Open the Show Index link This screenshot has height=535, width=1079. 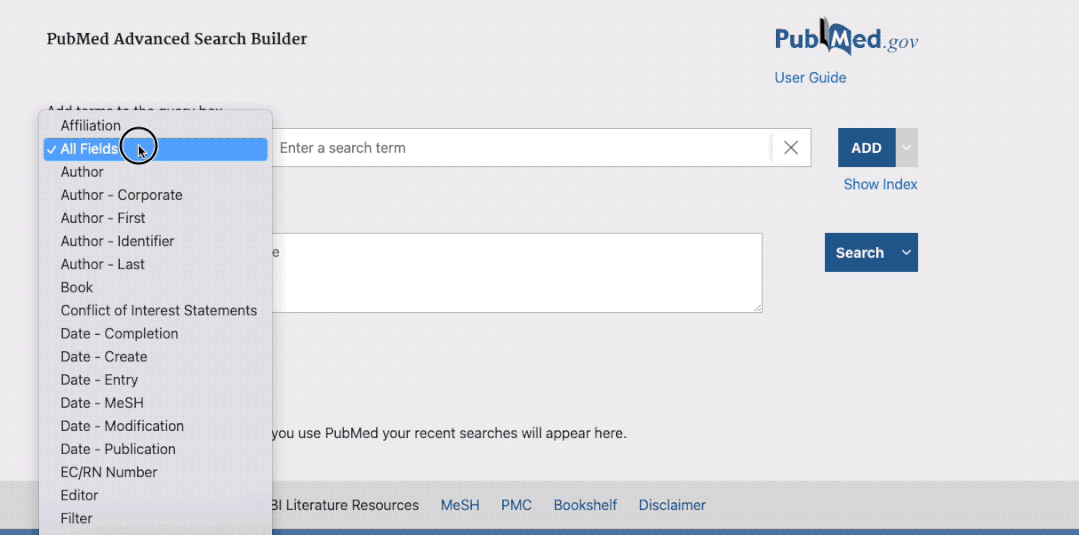point(880,185)
